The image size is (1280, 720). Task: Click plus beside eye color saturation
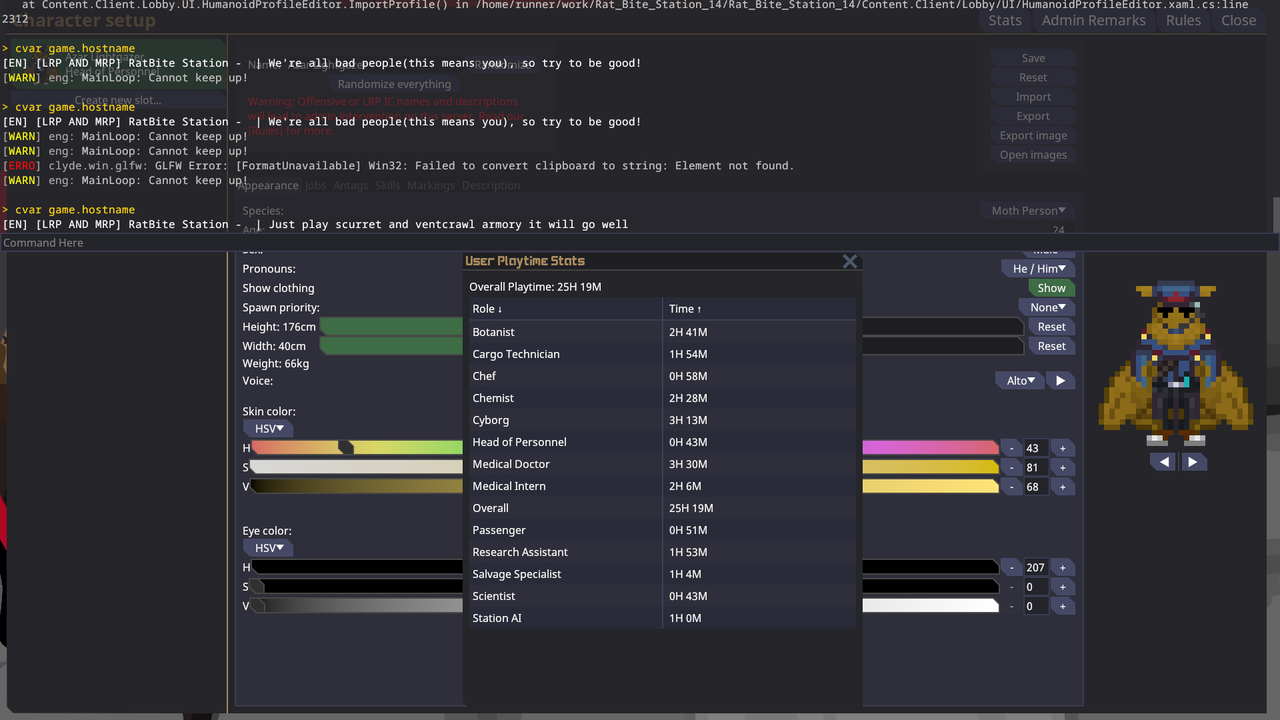(1062, 587)
